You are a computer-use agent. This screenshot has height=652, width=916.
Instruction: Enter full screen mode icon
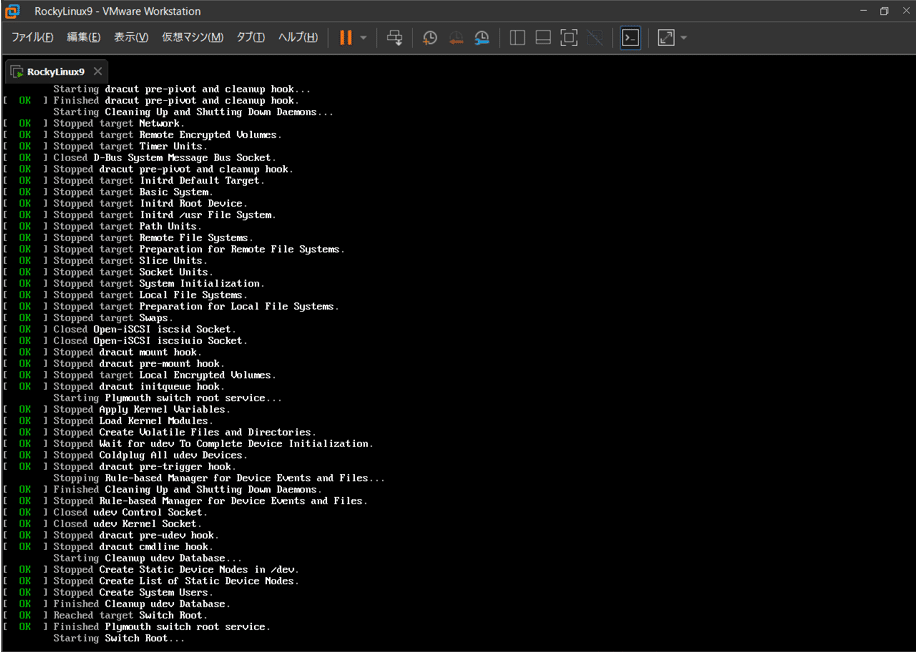(568, 38)
